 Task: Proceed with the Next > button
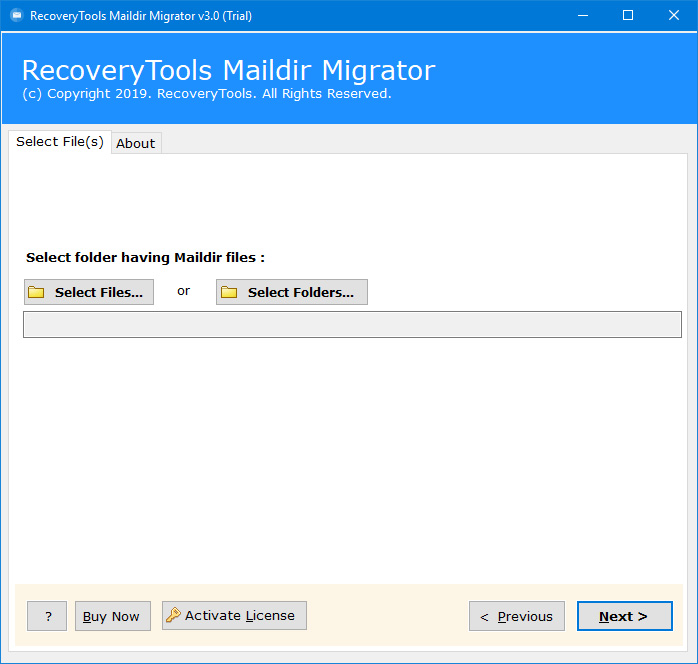[624, 616]
